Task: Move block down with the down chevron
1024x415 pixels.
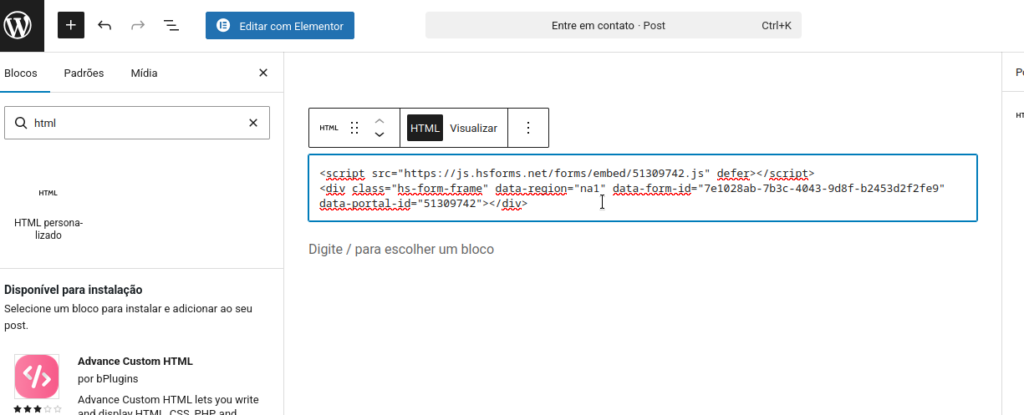Action: 379,135
